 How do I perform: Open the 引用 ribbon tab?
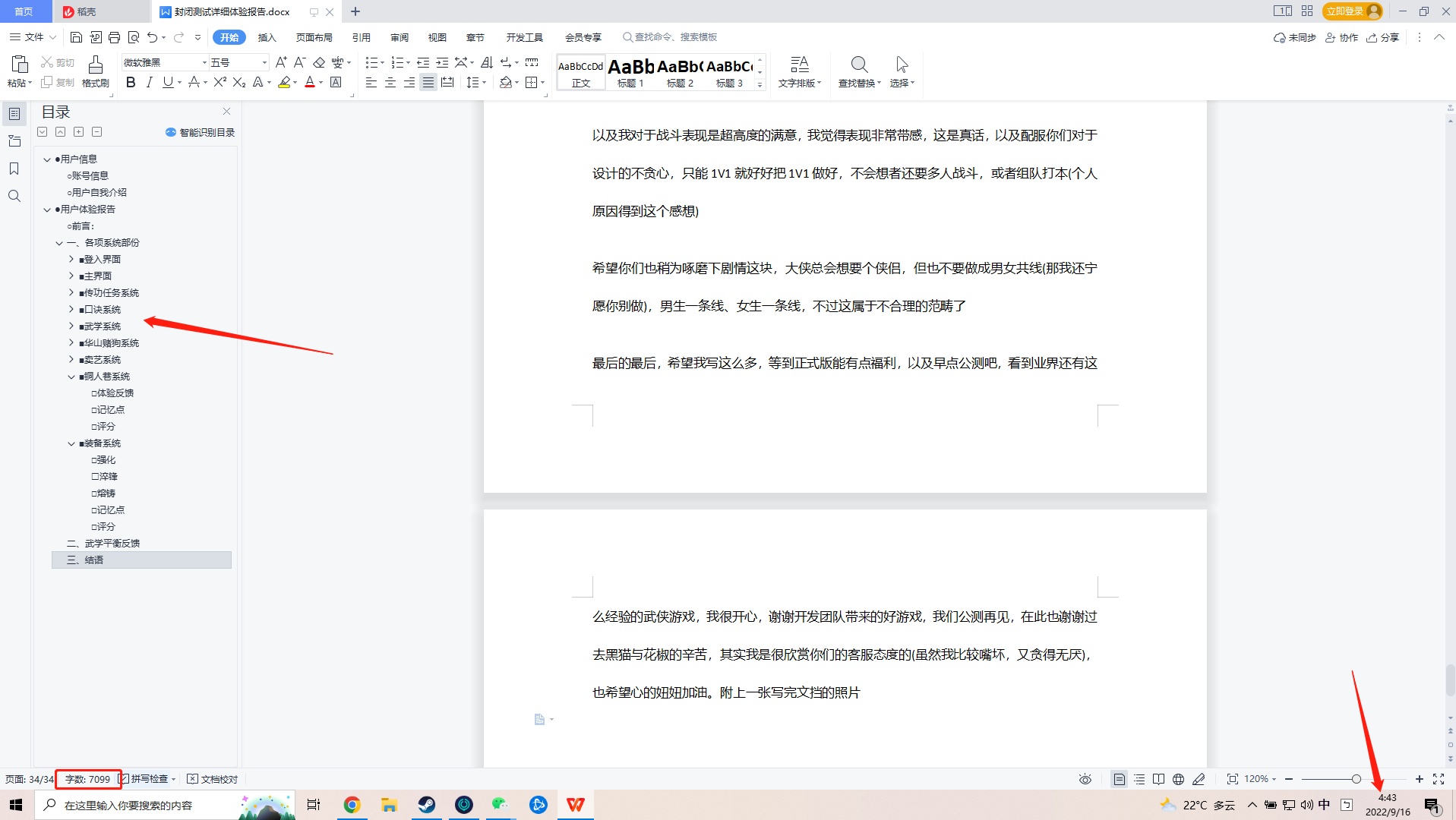click(362, 37)
